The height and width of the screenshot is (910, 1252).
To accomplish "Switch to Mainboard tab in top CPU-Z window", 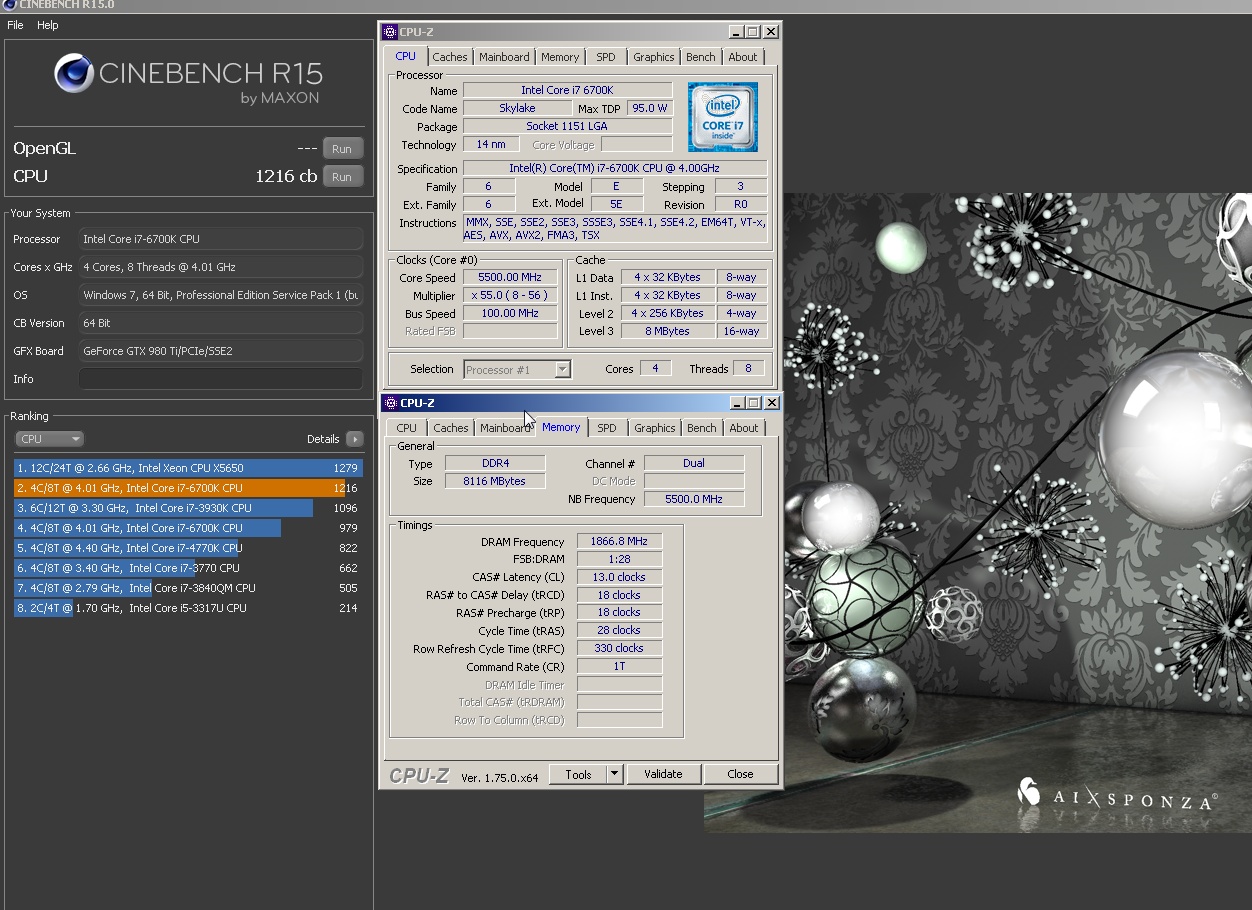I will coord(504,57).
